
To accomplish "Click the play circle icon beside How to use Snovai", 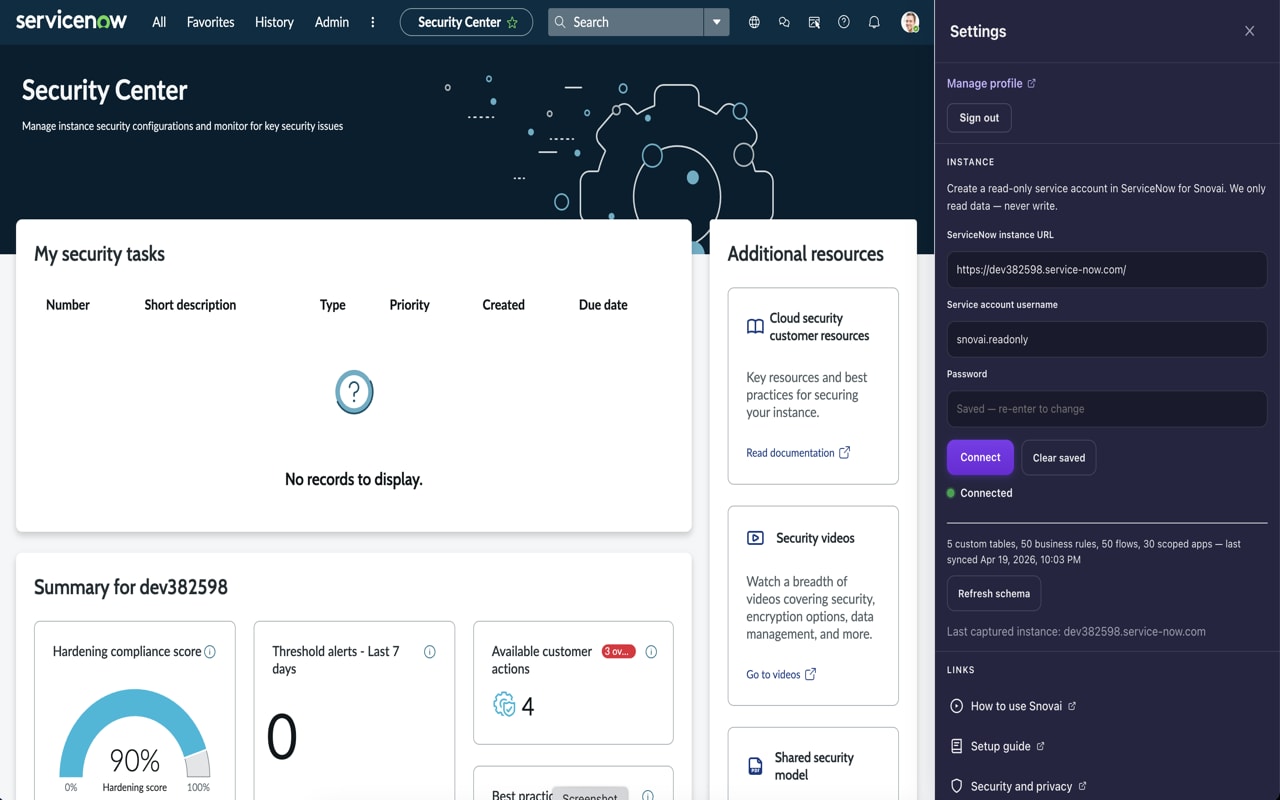I will pos(956,706).
